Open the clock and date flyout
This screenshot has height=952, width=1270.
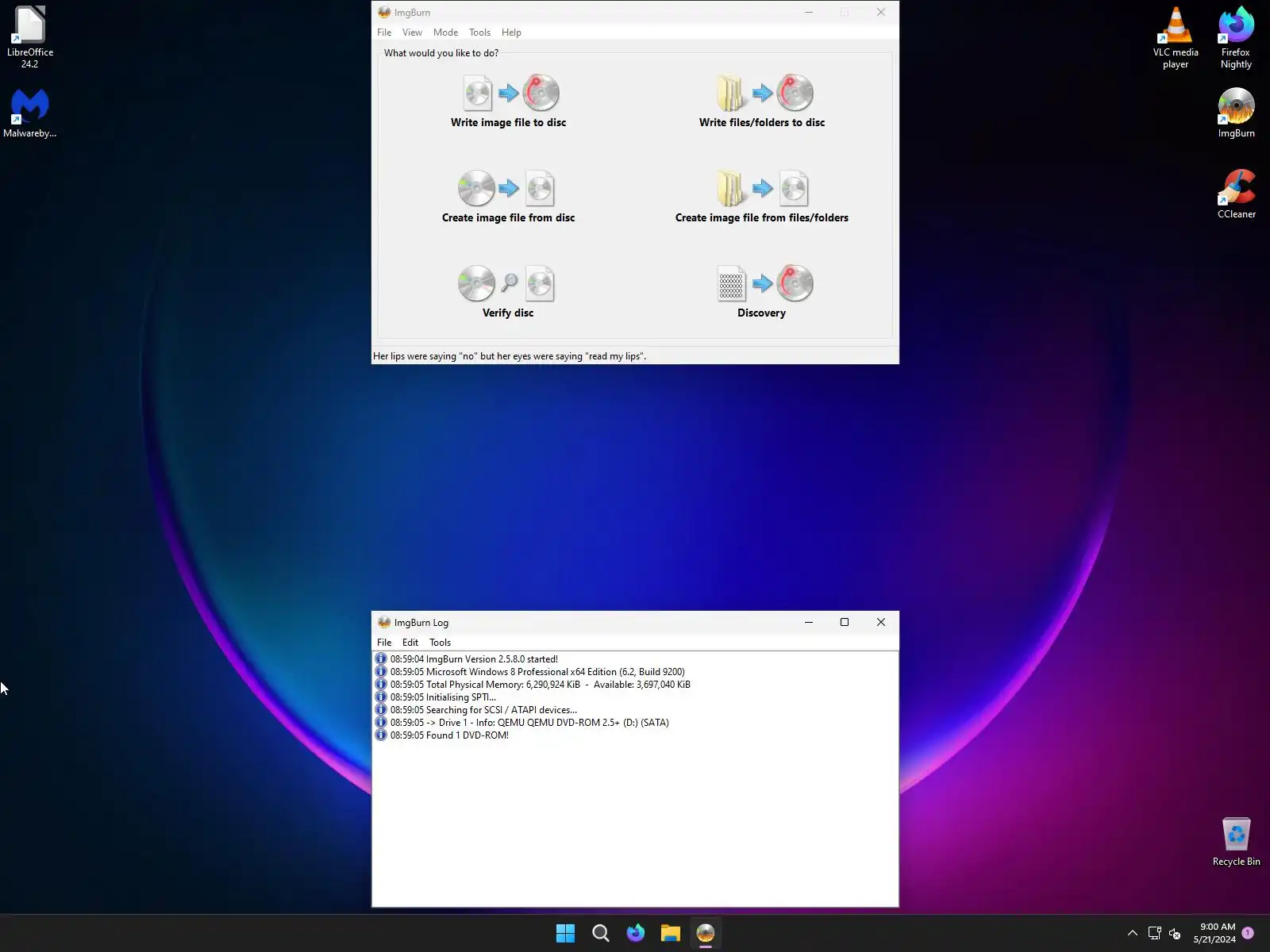point(1214,933)
